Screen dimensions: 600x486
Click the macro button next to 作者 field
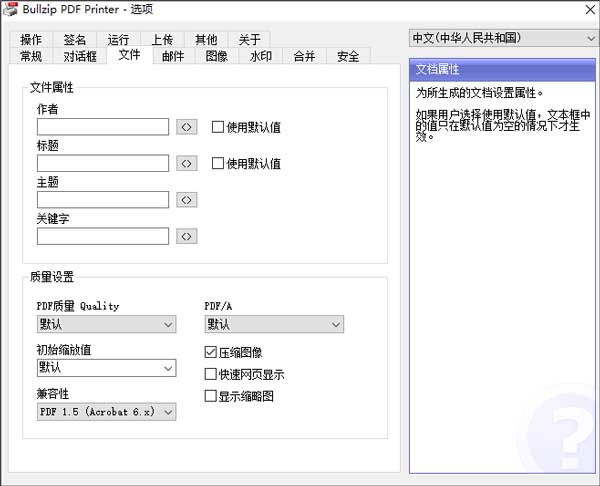click(x=186, y=127)
